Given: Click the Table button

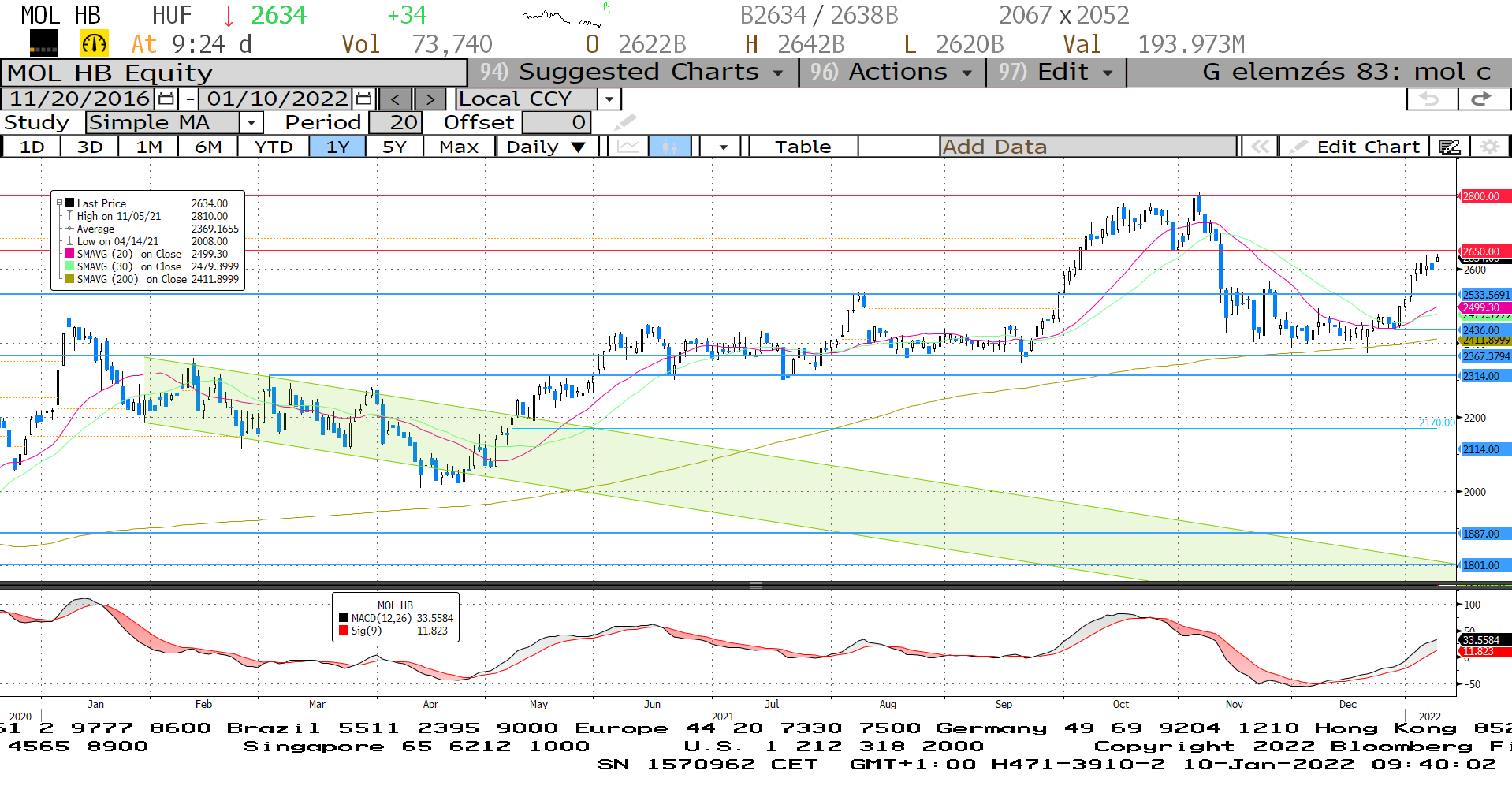Looking at the screenshot, I should [803, 147].
